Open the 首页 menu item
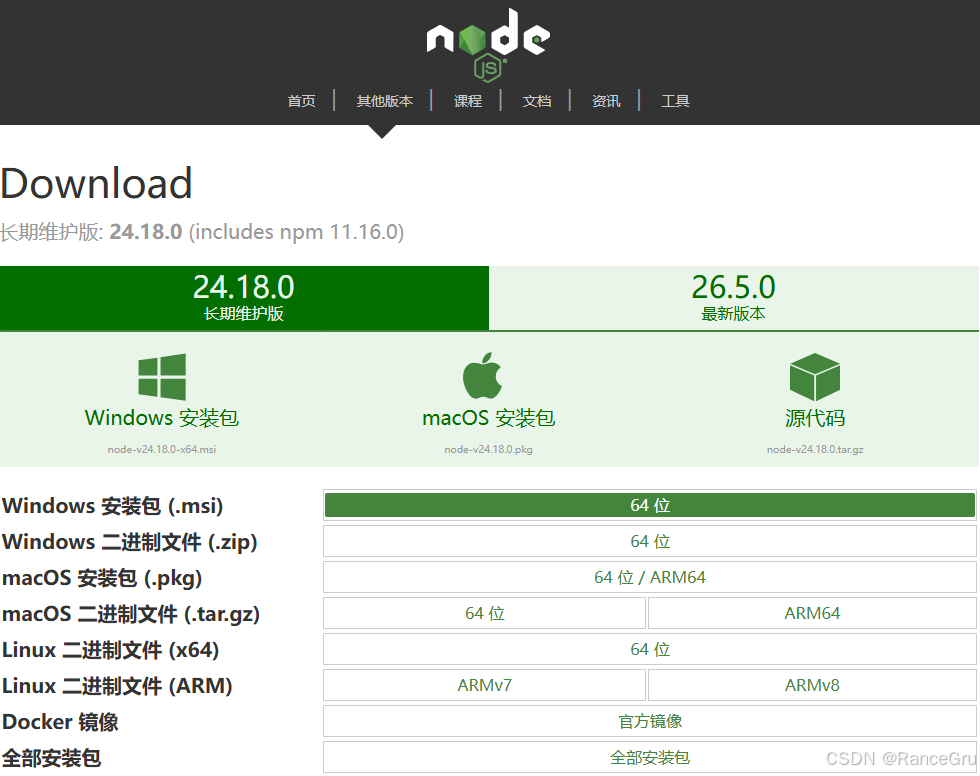980x776 pixels. coord(301,101)
